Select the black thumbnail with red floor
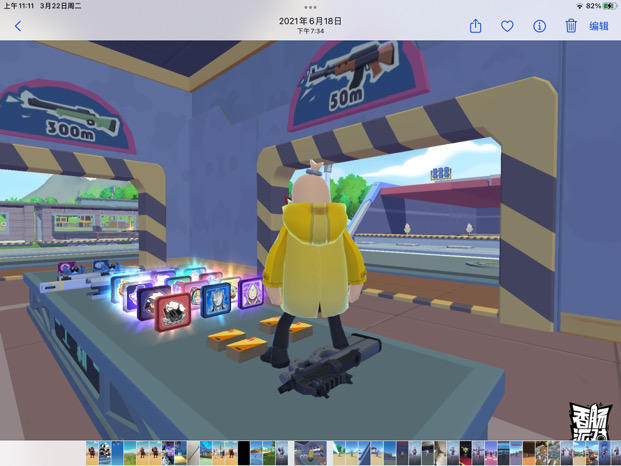Screen dimensions: 621x466 point(466,453)
